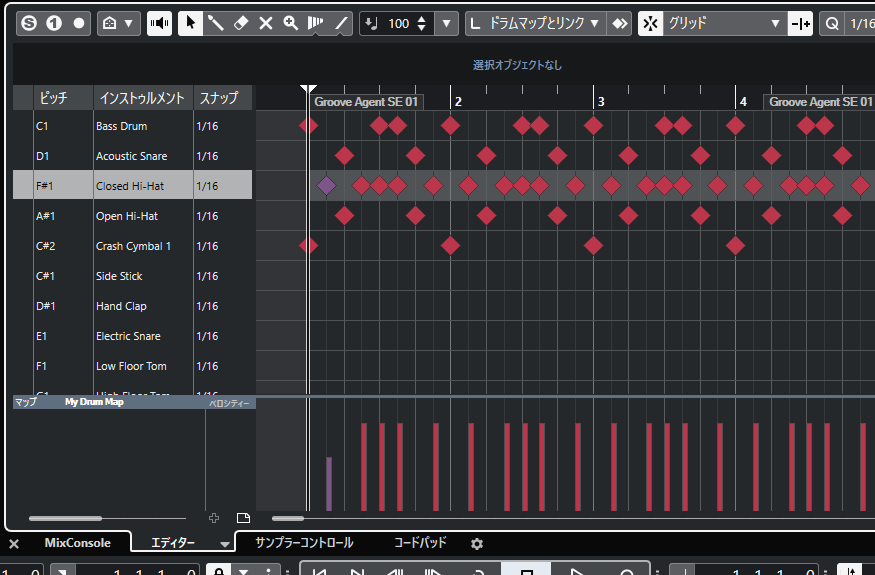Screen dimensions: 875x575
Task: Select the Drumstick tool
Action: pyautogui.click(x=215, y=23)
